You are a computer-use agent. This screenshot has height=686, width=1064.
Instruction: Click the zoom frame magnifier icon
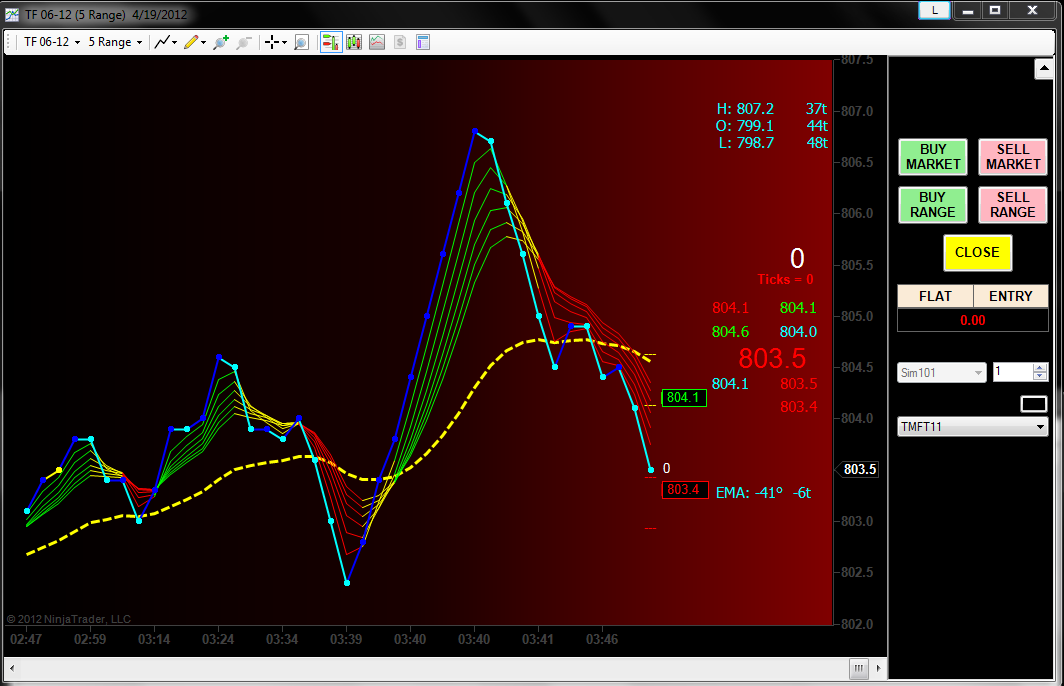(x=301, y=42)
